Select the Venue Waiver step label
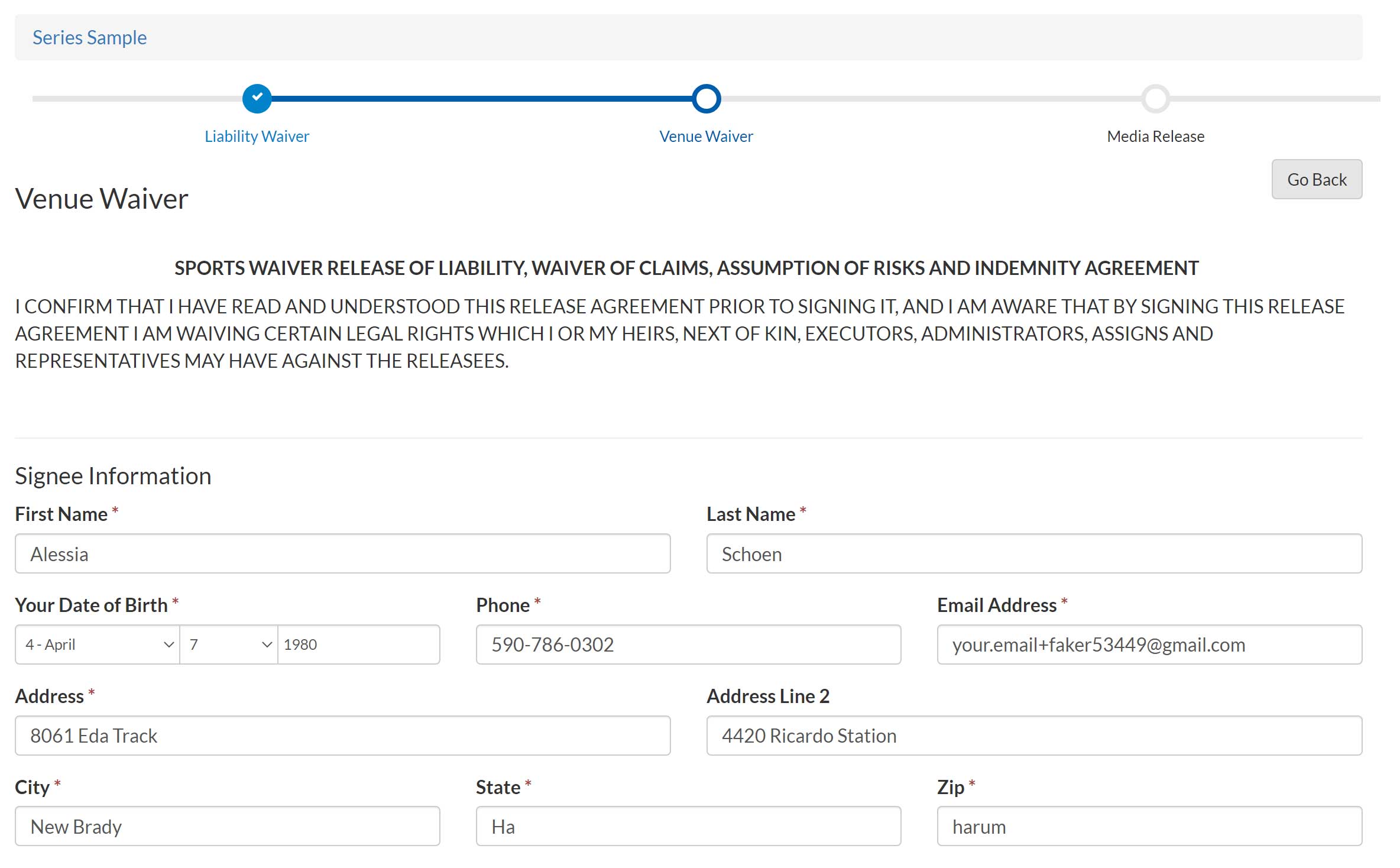 pos(706,137)
